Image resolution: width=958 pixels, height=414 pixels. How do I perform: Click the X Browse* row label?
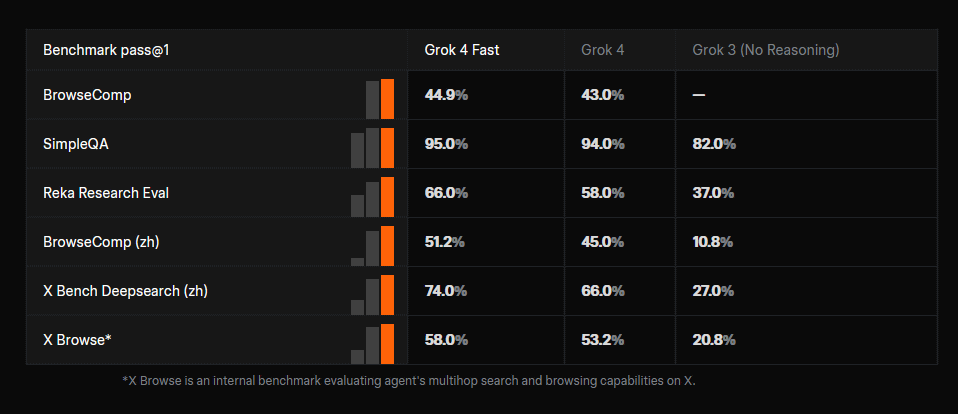click(77, 340)
